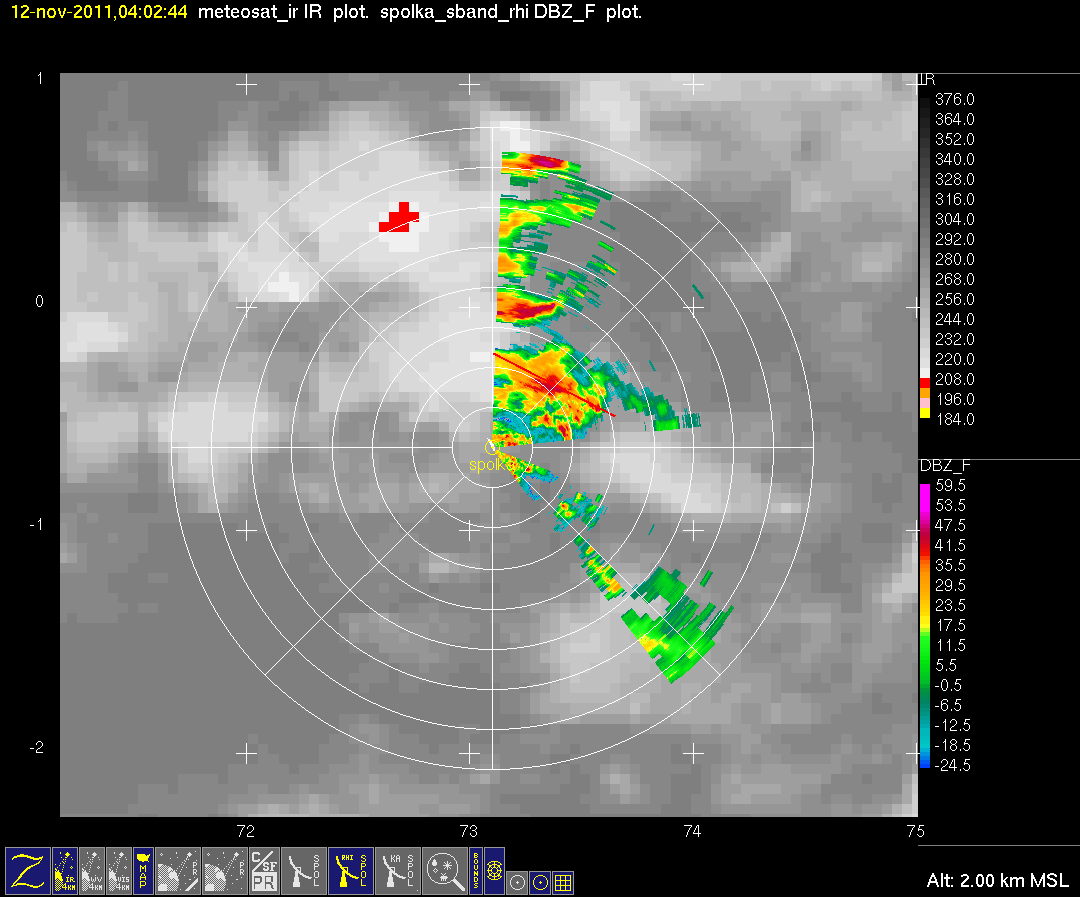Toggle the BOUNDS overlay button
The height and width of the screenshot is (897, 1080).
pyautogui.click(x=476, y=871)
